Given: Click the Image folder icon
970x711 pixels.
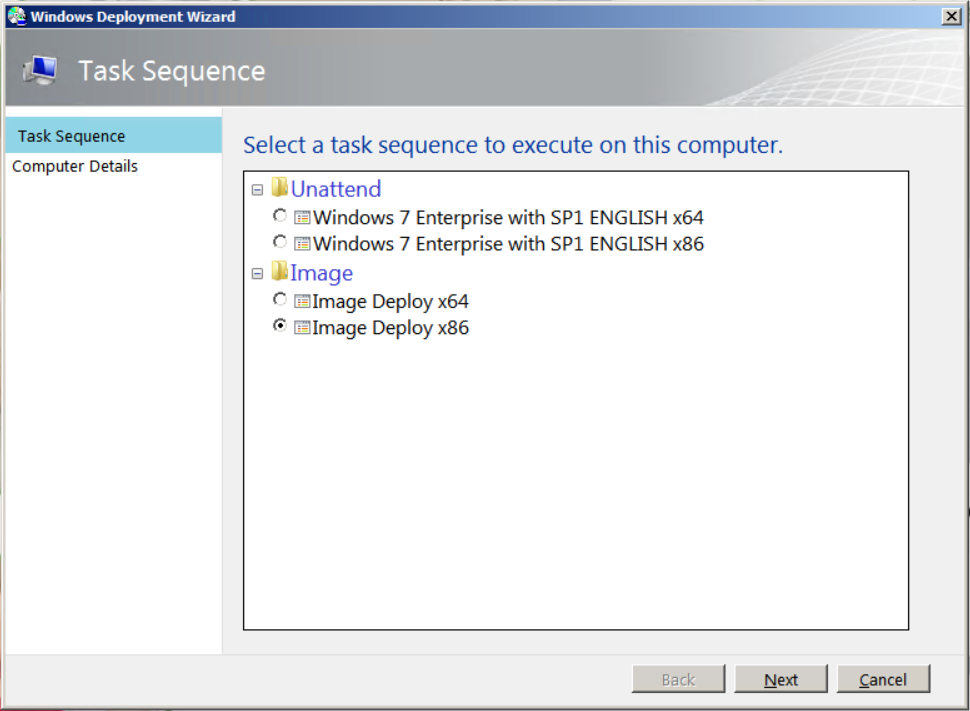Looking at the screenshot, I should (x=280, y=272).
